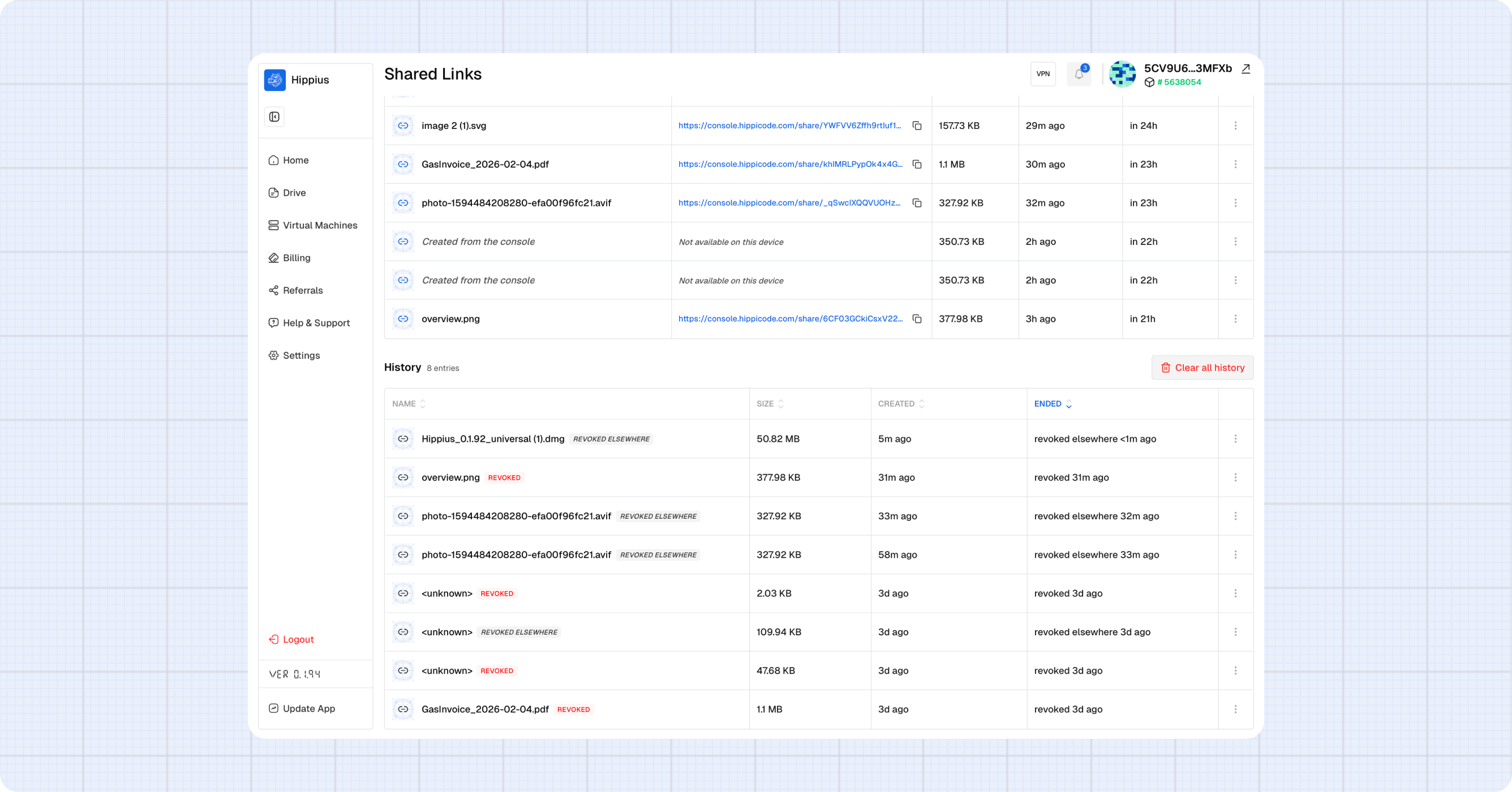Click REVOKED badge on history overview.png
This screenshot has height=792, width=1512.
pyautogui.click(x=504, y=477)
